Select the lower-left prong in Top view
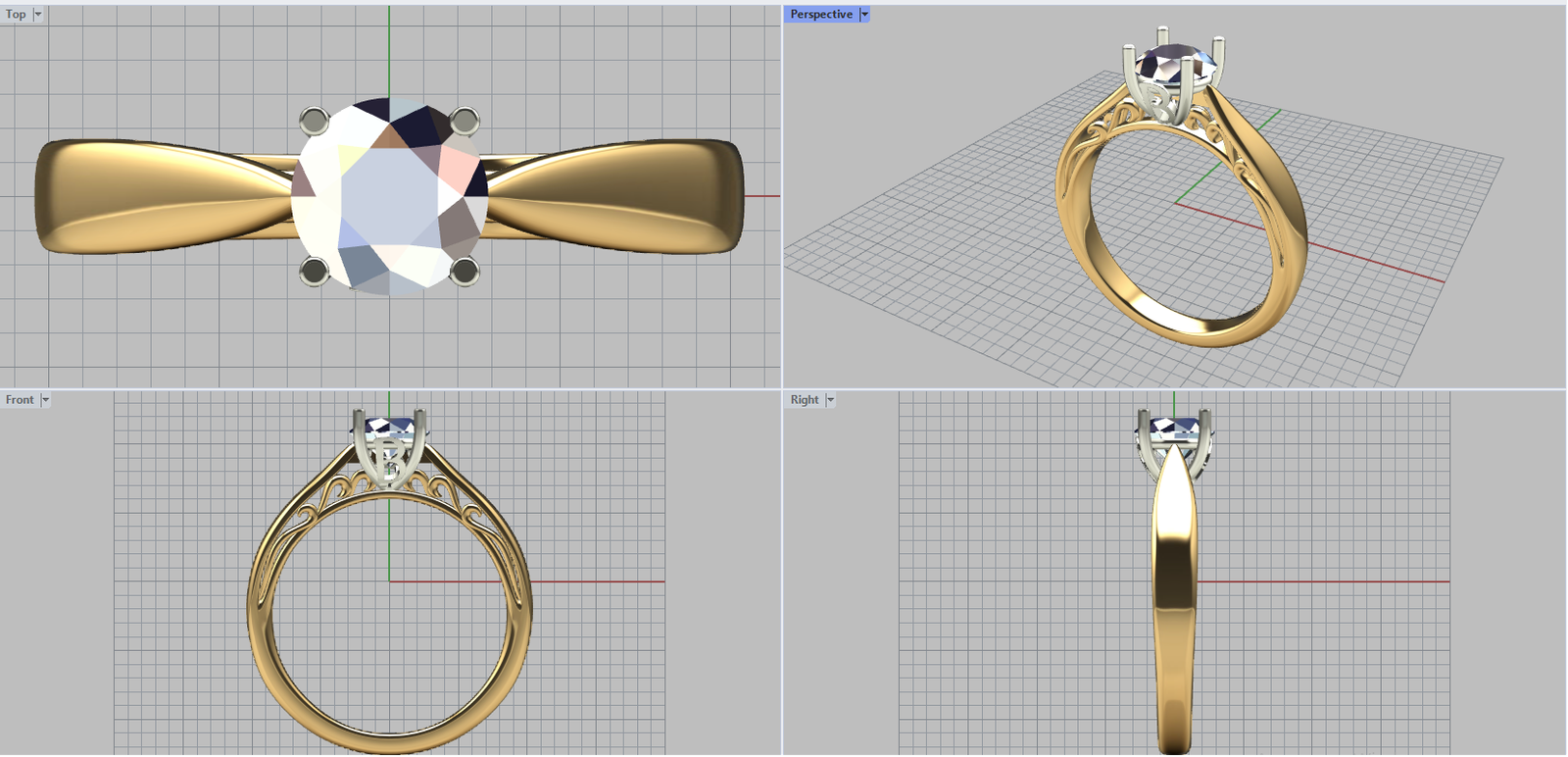 [314, 271]
